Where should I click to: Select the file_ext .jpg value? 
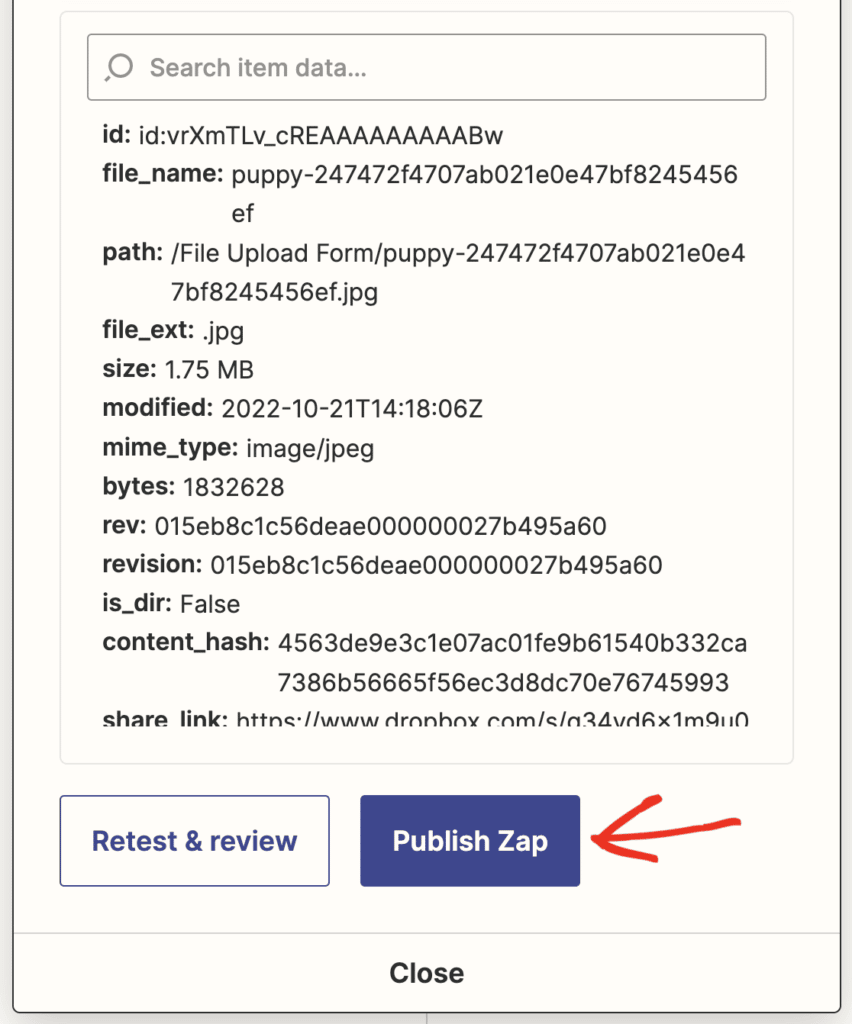click(x=206, y=329)
